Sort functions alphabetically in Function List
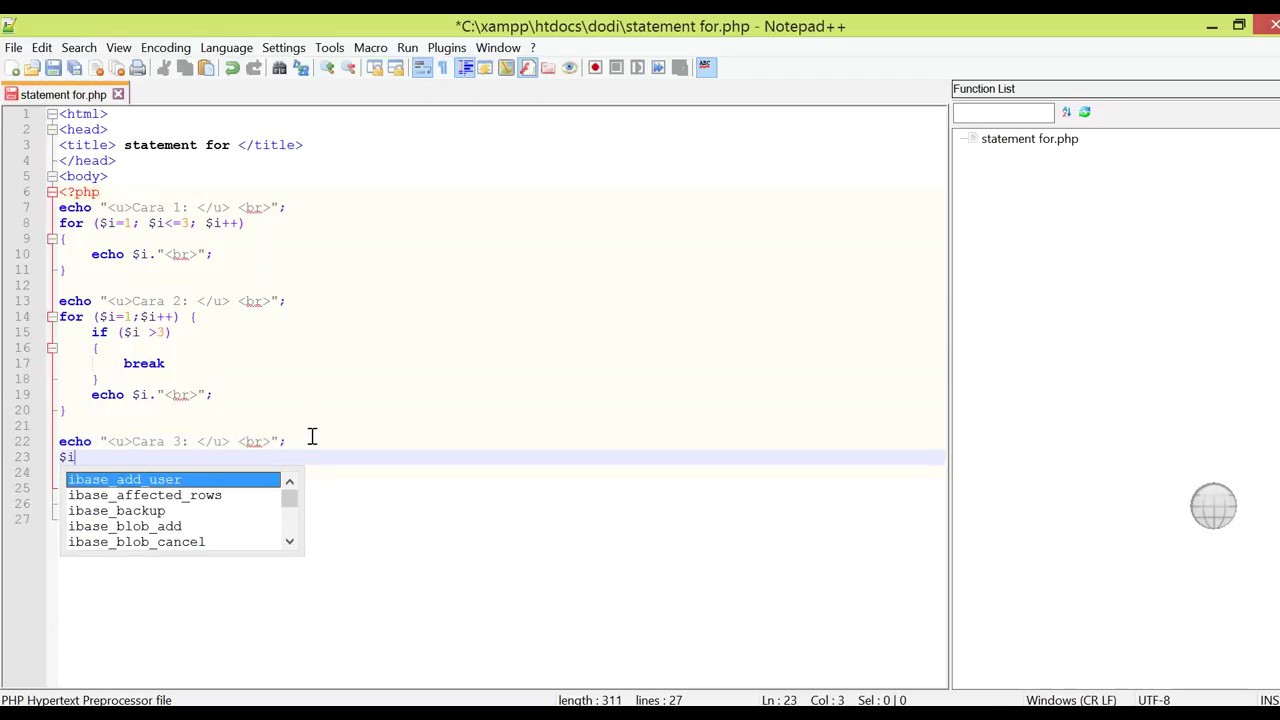 click(1066, 113)
